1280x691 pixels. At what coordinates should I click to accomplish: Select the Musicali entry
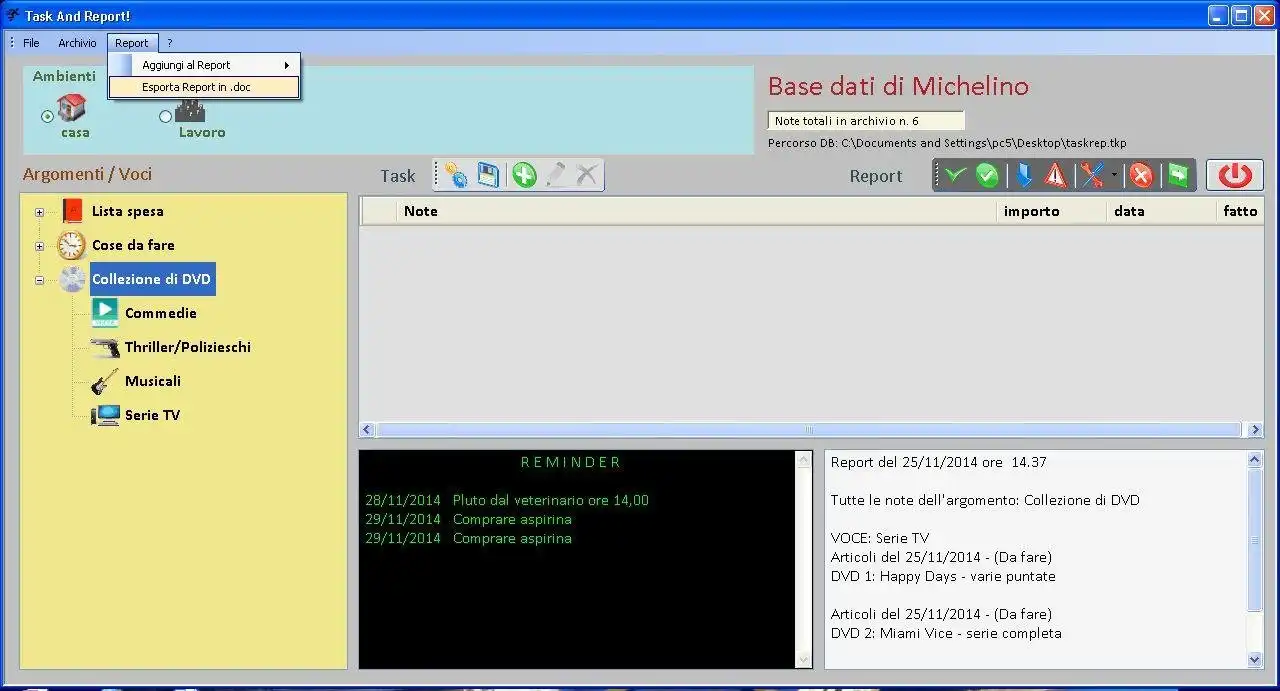(153, 381)
